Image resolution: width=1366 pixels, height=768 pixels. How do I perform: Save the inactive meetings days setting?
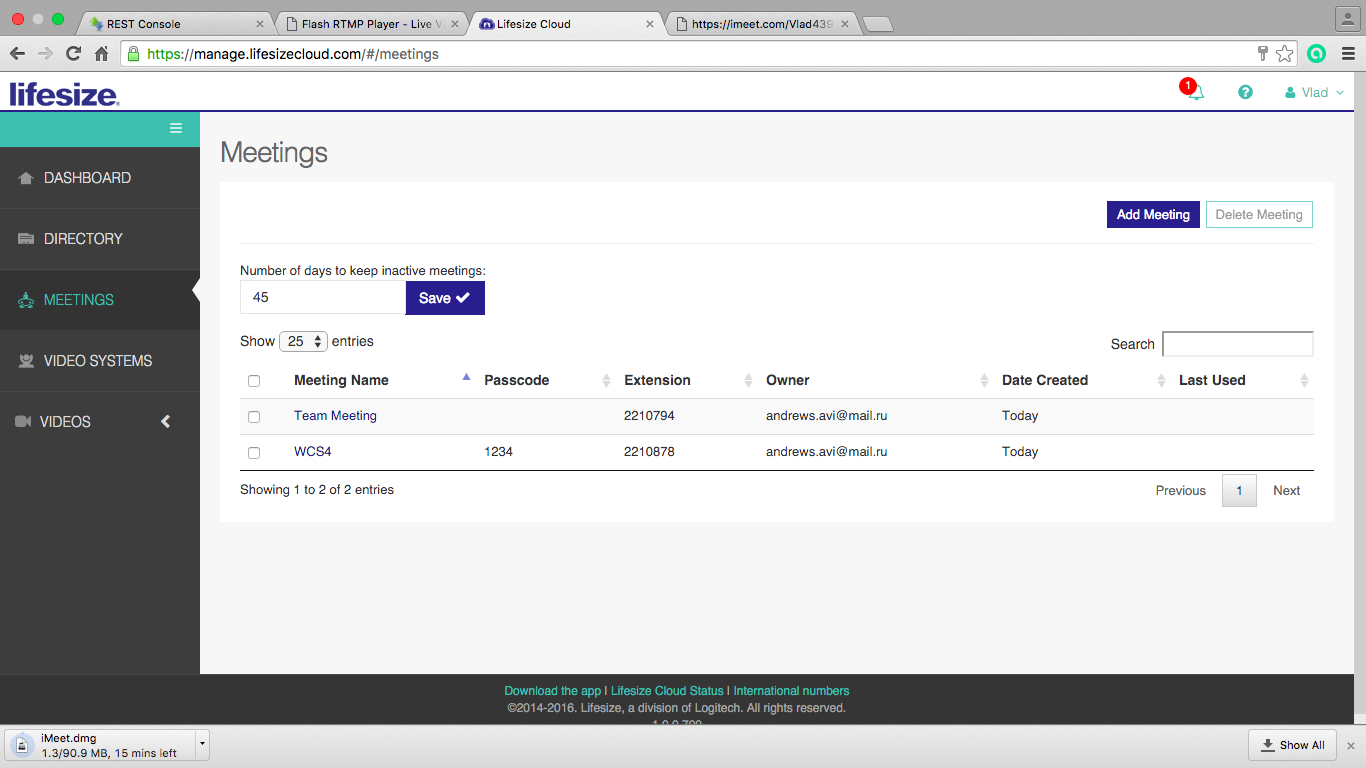point(445,298)
